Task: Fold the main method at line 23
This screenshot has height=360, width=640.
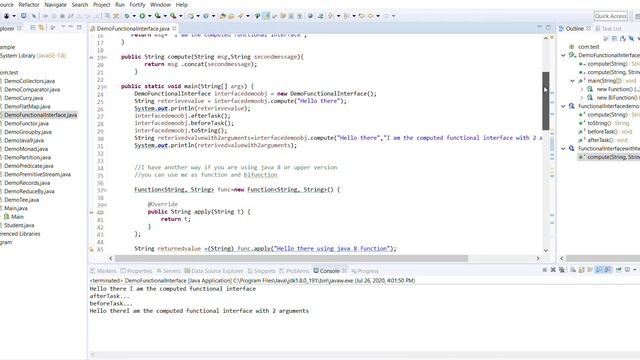Action: point(105,87)
